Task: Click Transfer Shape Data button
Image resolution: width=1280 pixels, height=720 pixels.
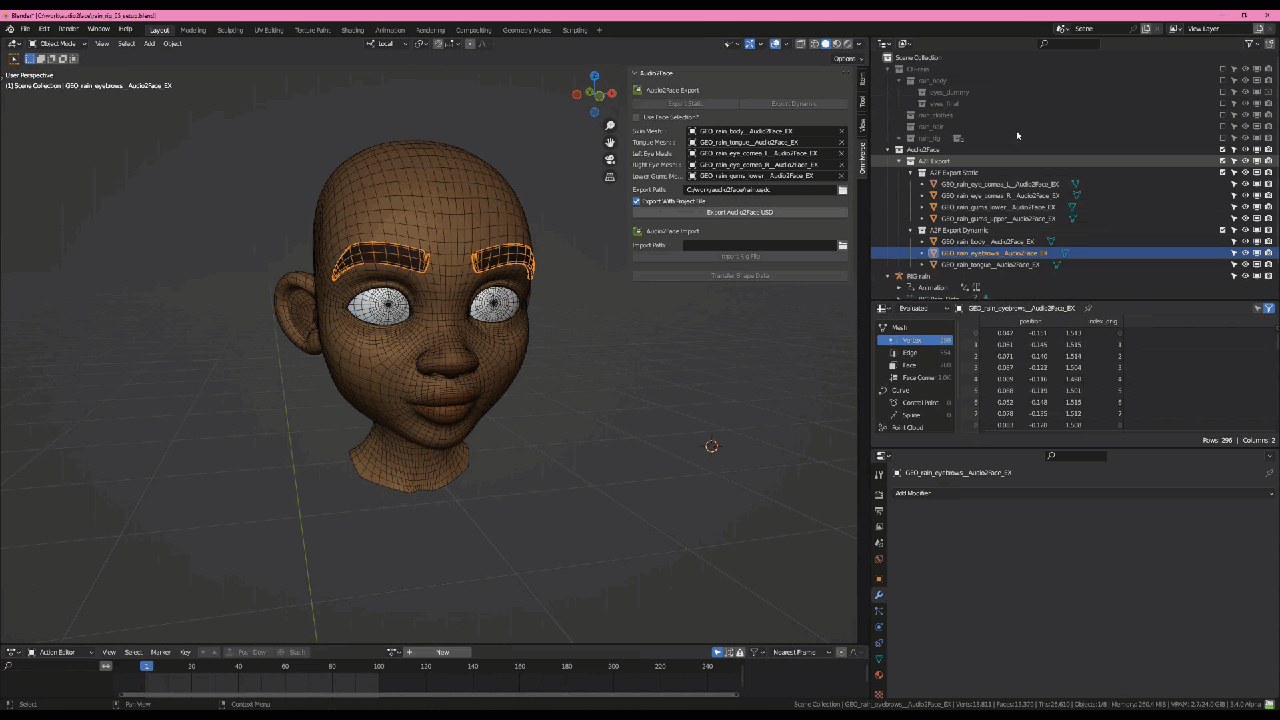Action: click(x=740, y=275)
